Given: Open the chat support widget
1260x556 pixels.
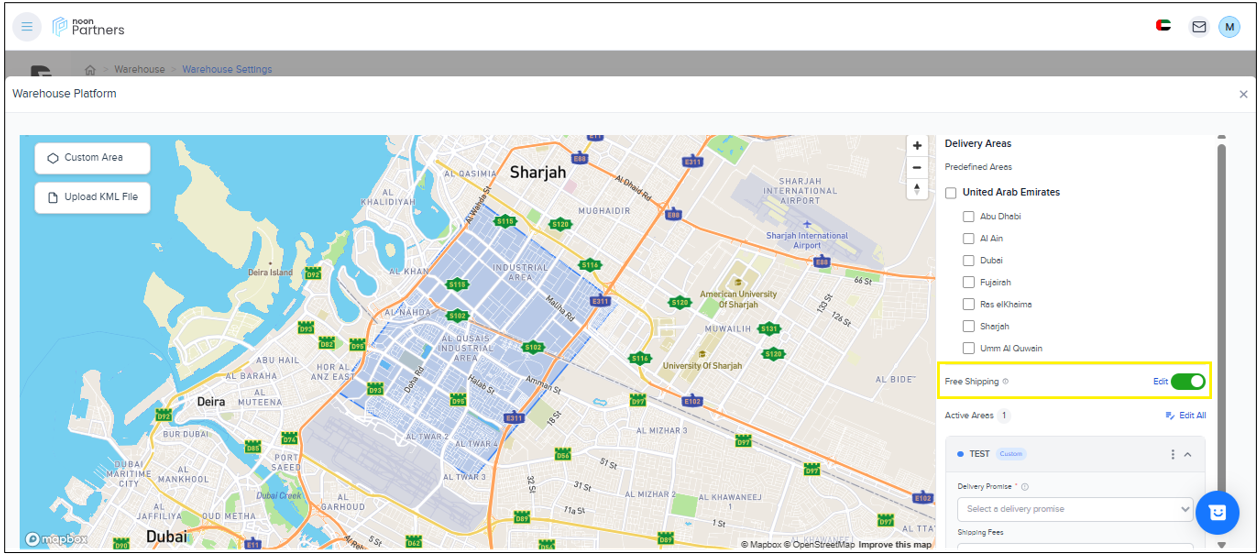Looking at the screenshot, I should 1217,512.
